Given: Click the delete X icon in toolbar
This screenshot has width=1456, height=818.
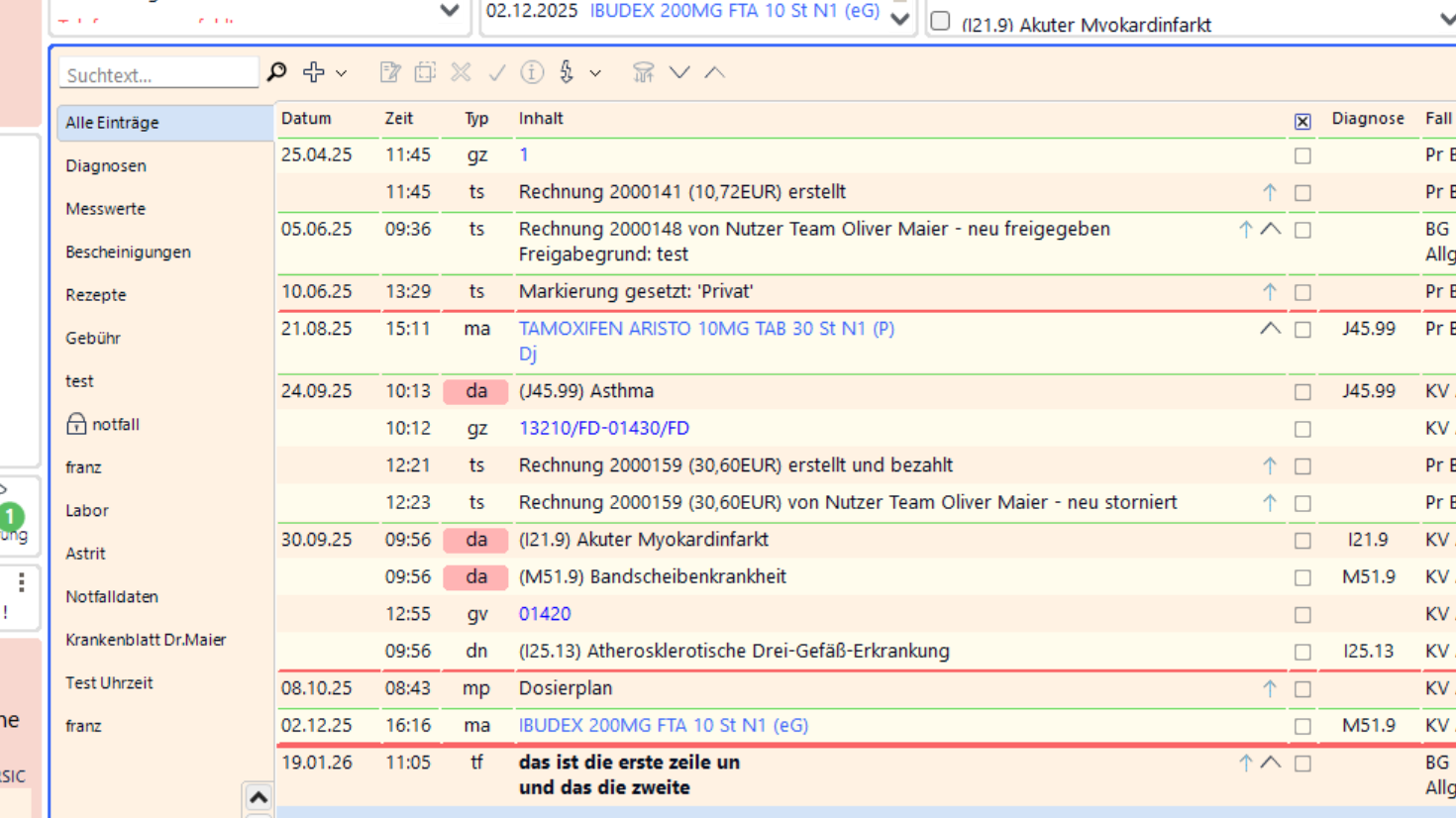Looking at the screenshot, I should point(461,72).
